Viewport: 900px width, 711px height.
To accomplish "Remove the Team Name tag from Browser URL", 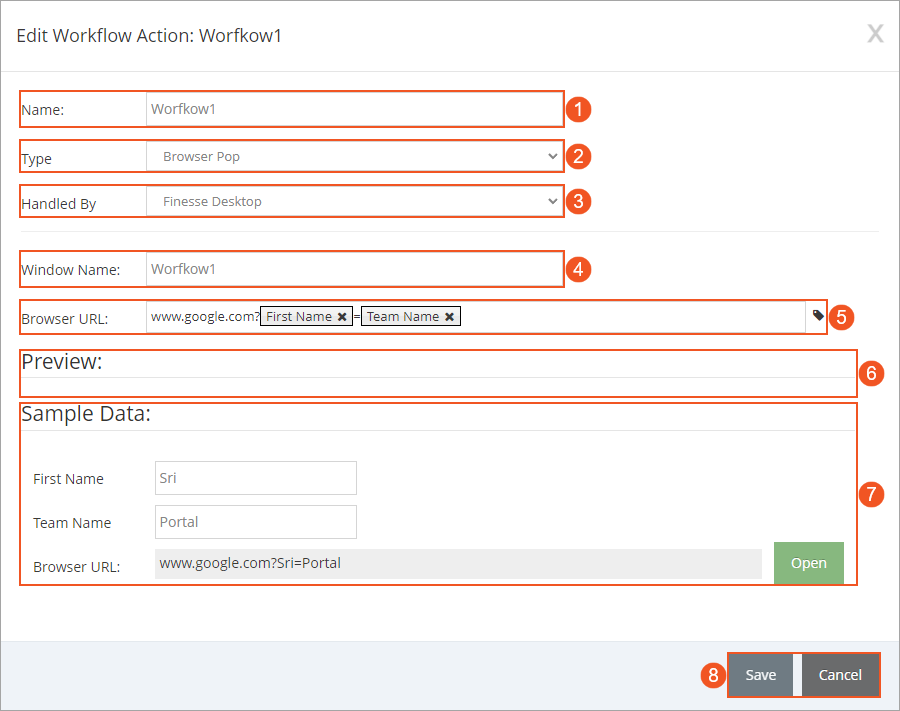I will pyautogui.click(x=450, y=316).
